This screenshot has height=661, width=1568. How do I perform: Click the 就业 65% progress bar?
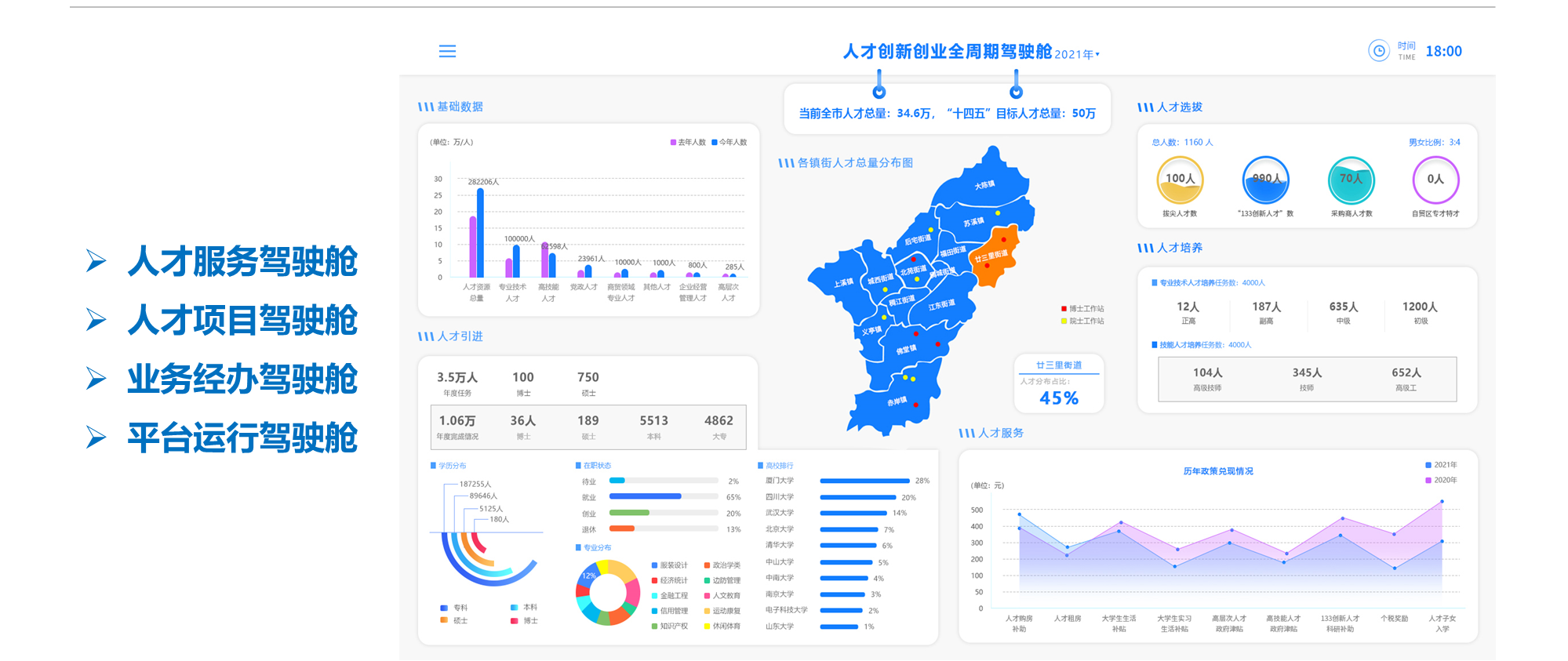pyautogui.click(x=664, y=496)
